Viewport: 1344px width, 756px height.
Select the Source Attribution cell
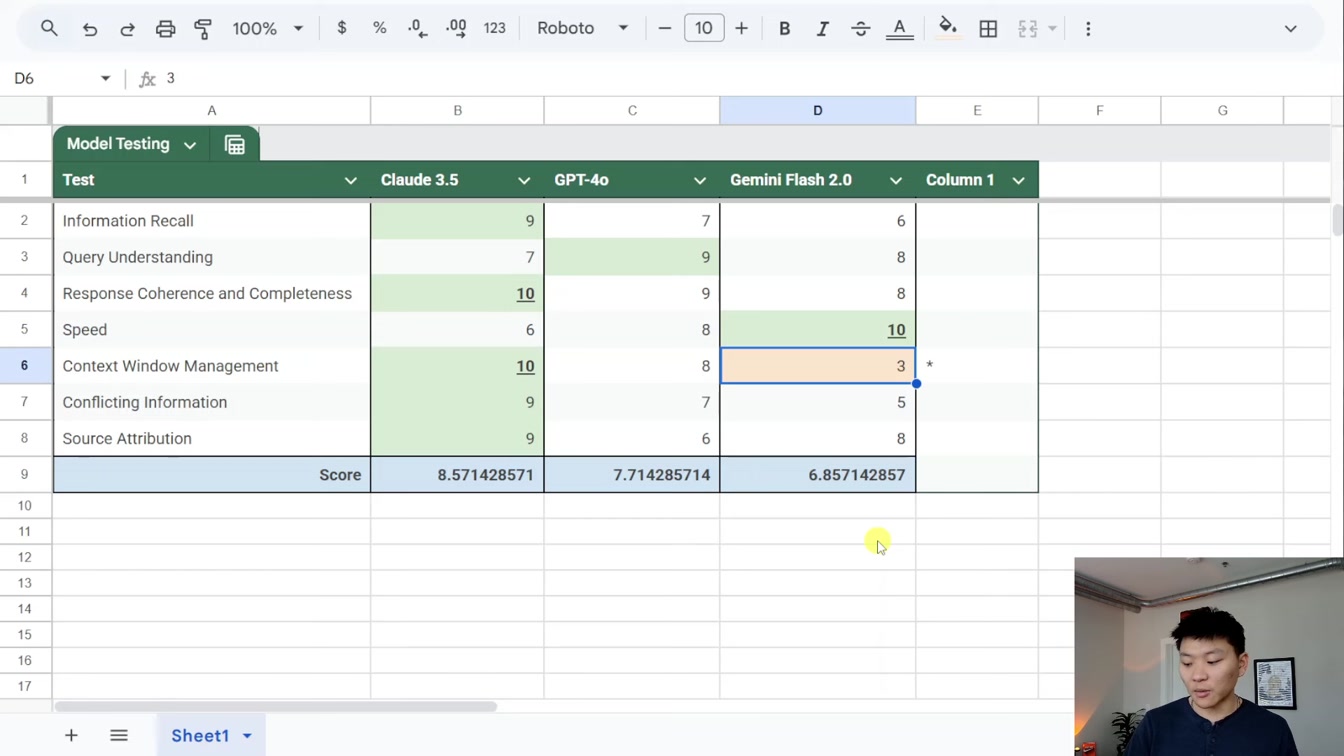pyautogui.click(x=211, y=438)
